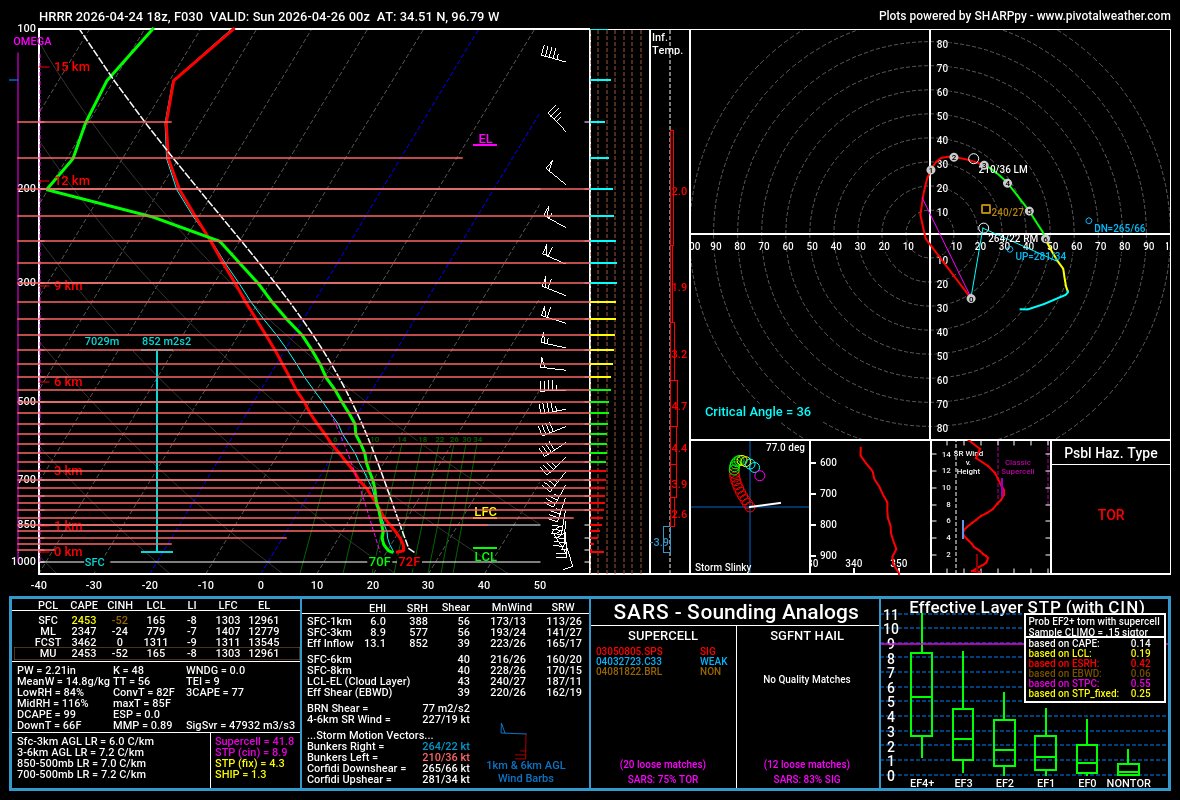This screenshot has width=1180, height=800.
Task: Select the No Quality Matches message
Action: coord(807,679)
